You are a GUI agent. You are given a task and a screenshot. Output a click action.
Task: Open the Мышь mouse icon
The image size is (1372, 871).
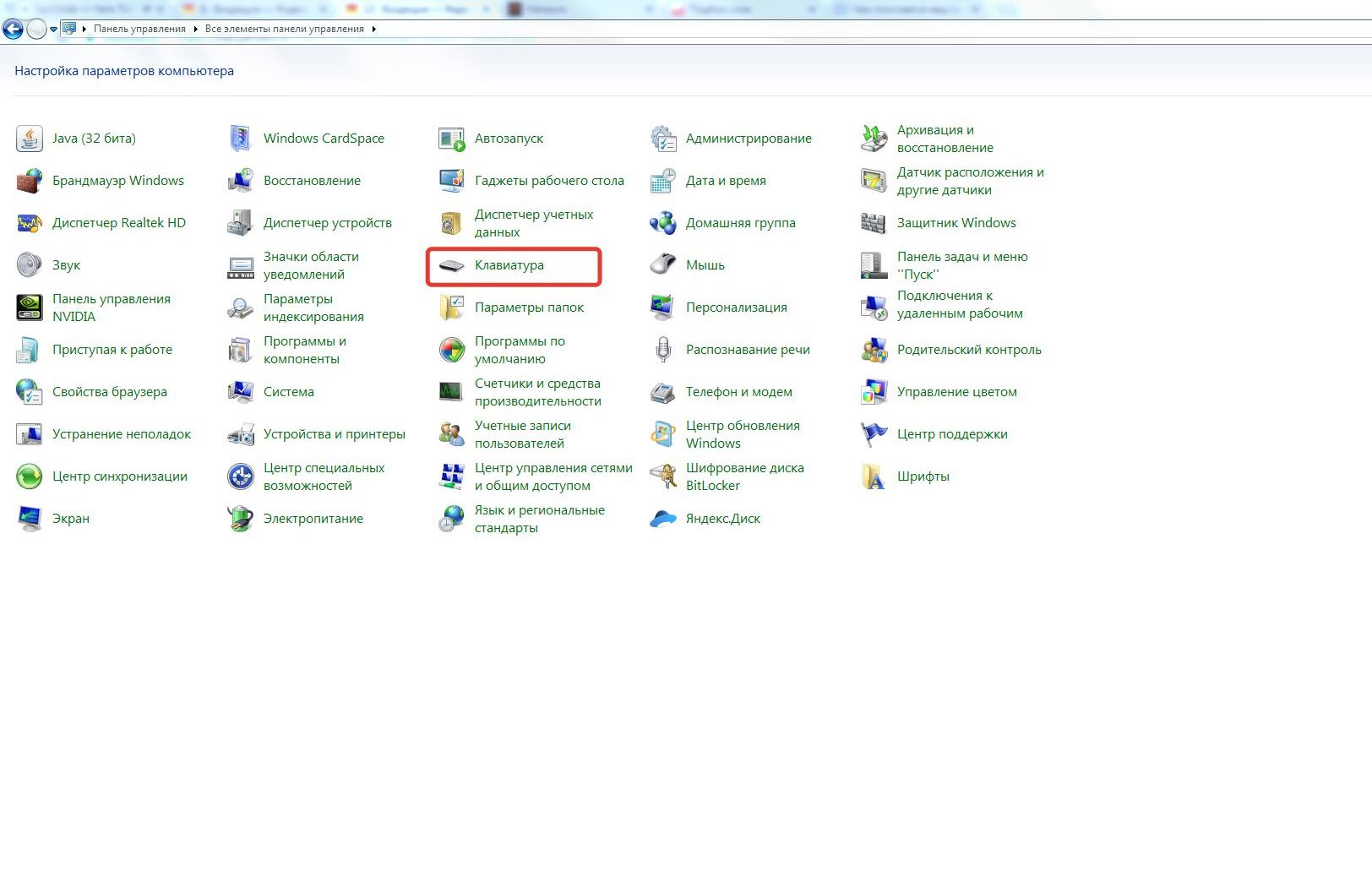(x=663, y=265)
